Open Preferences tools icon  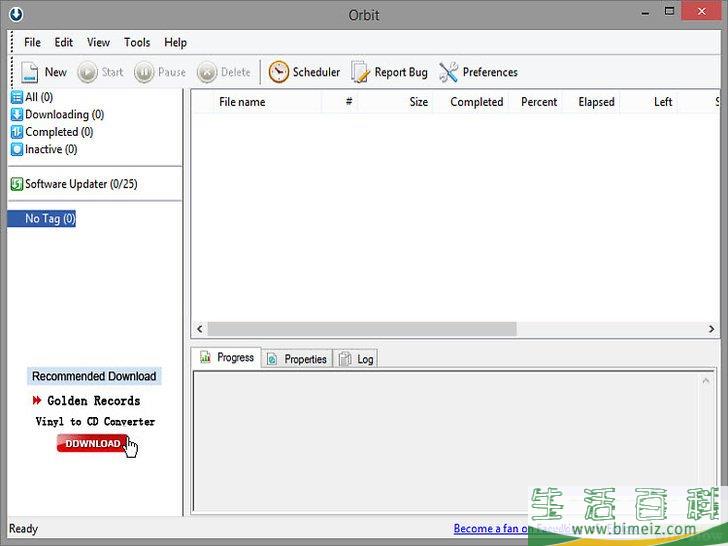pyautogui.click(x=448, y=72)
